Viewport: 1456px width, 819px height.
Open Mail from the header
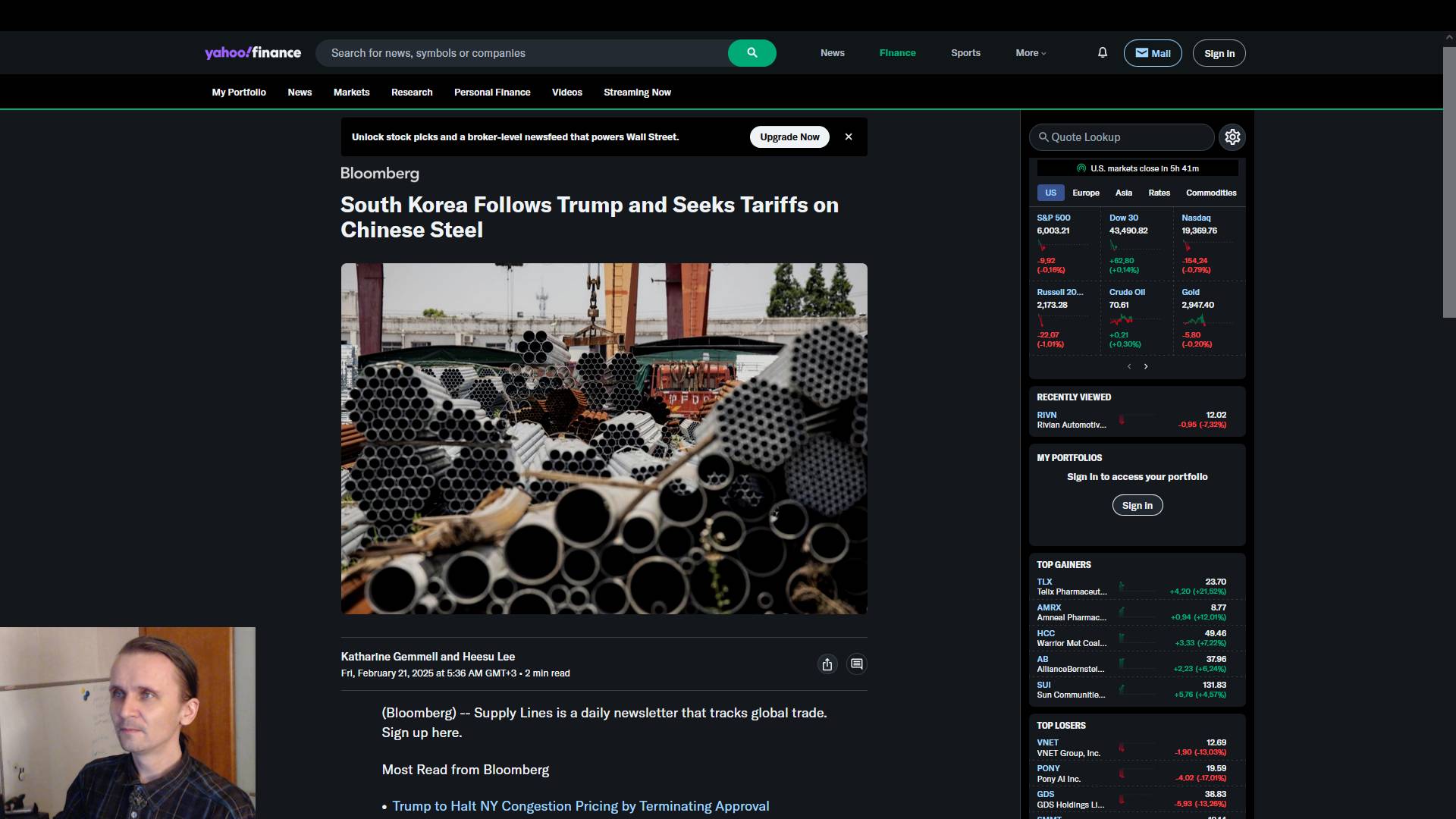1153,53
